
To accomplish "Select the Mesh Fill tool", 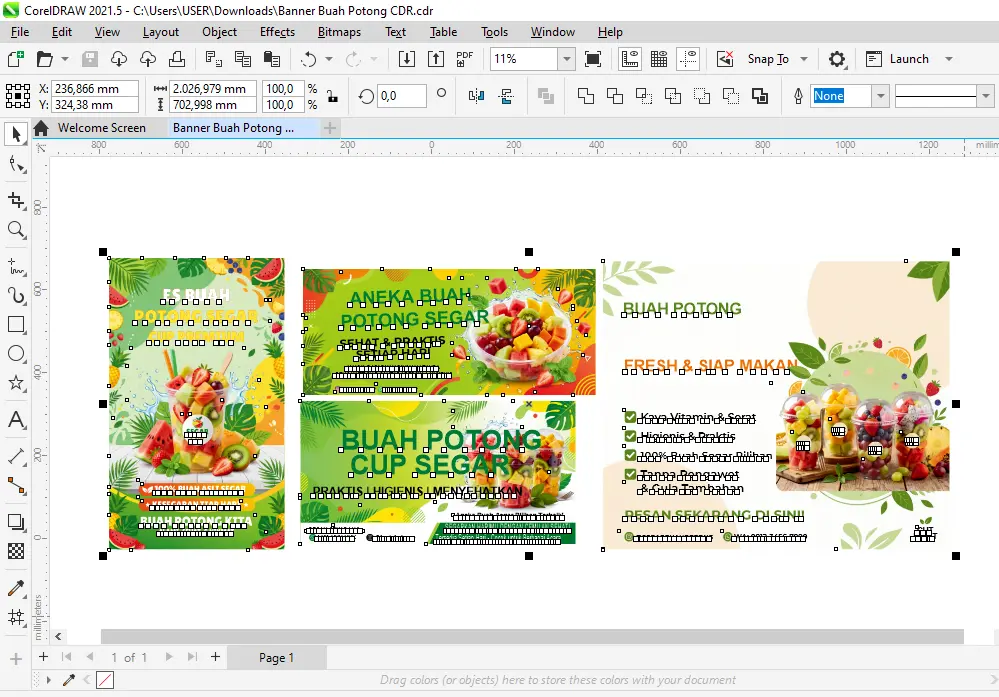I will click(16, 617).
